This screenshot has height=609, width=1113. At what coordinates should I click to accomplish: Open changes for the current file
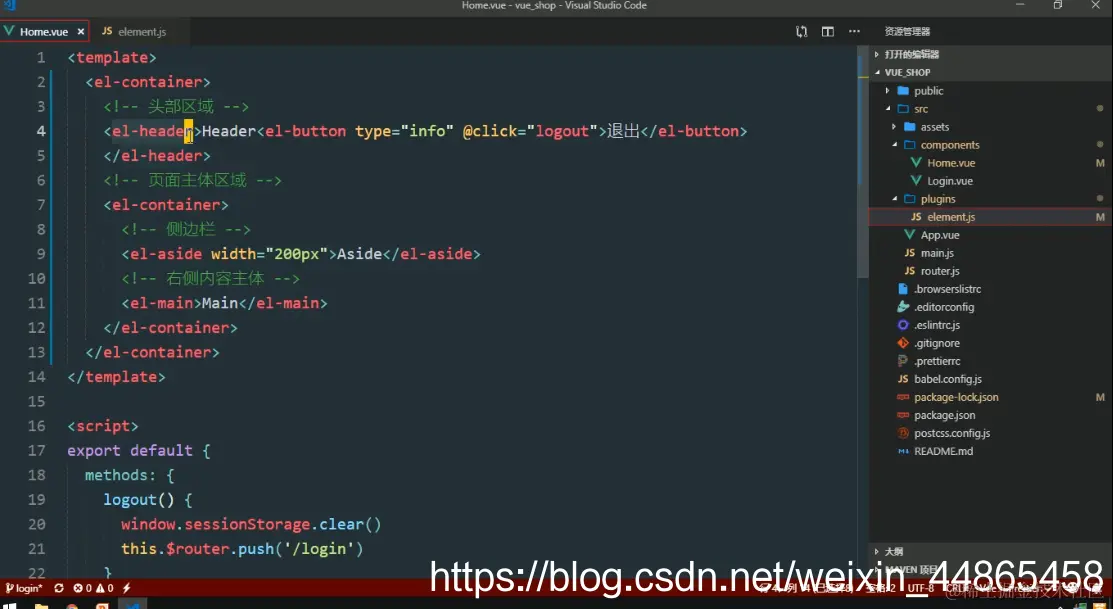[801, 31]
